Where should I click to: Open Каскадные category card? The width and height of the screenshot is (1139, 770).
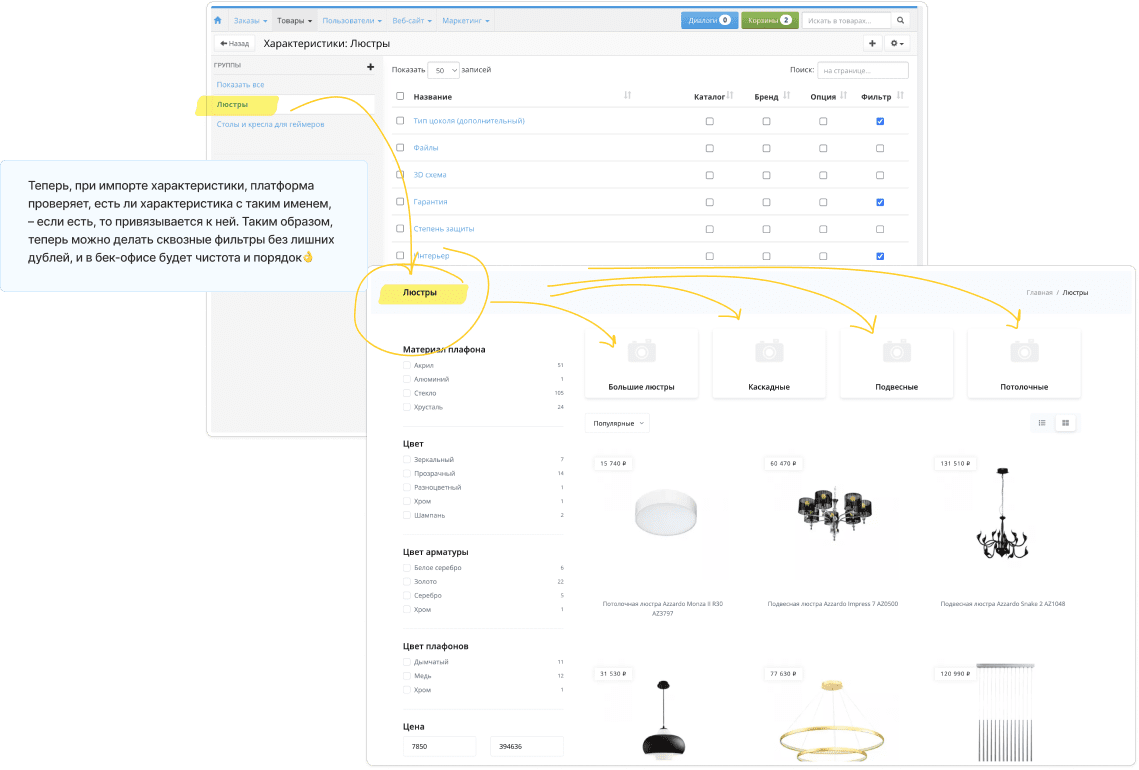click(769, 364)
